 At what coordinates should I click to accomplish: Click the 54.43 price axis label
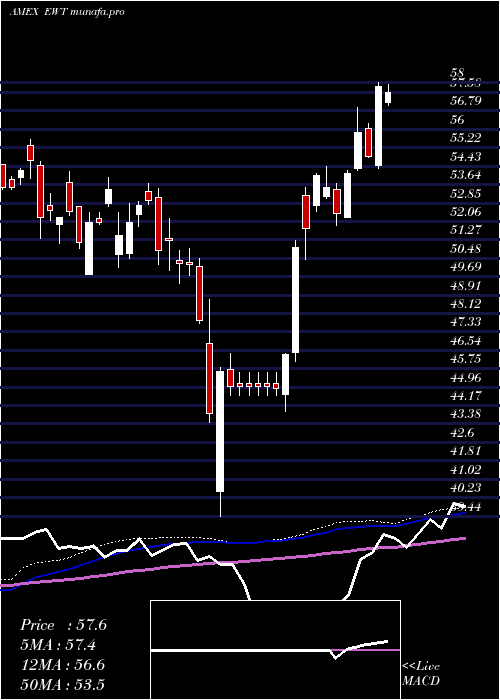coord(466,157)
